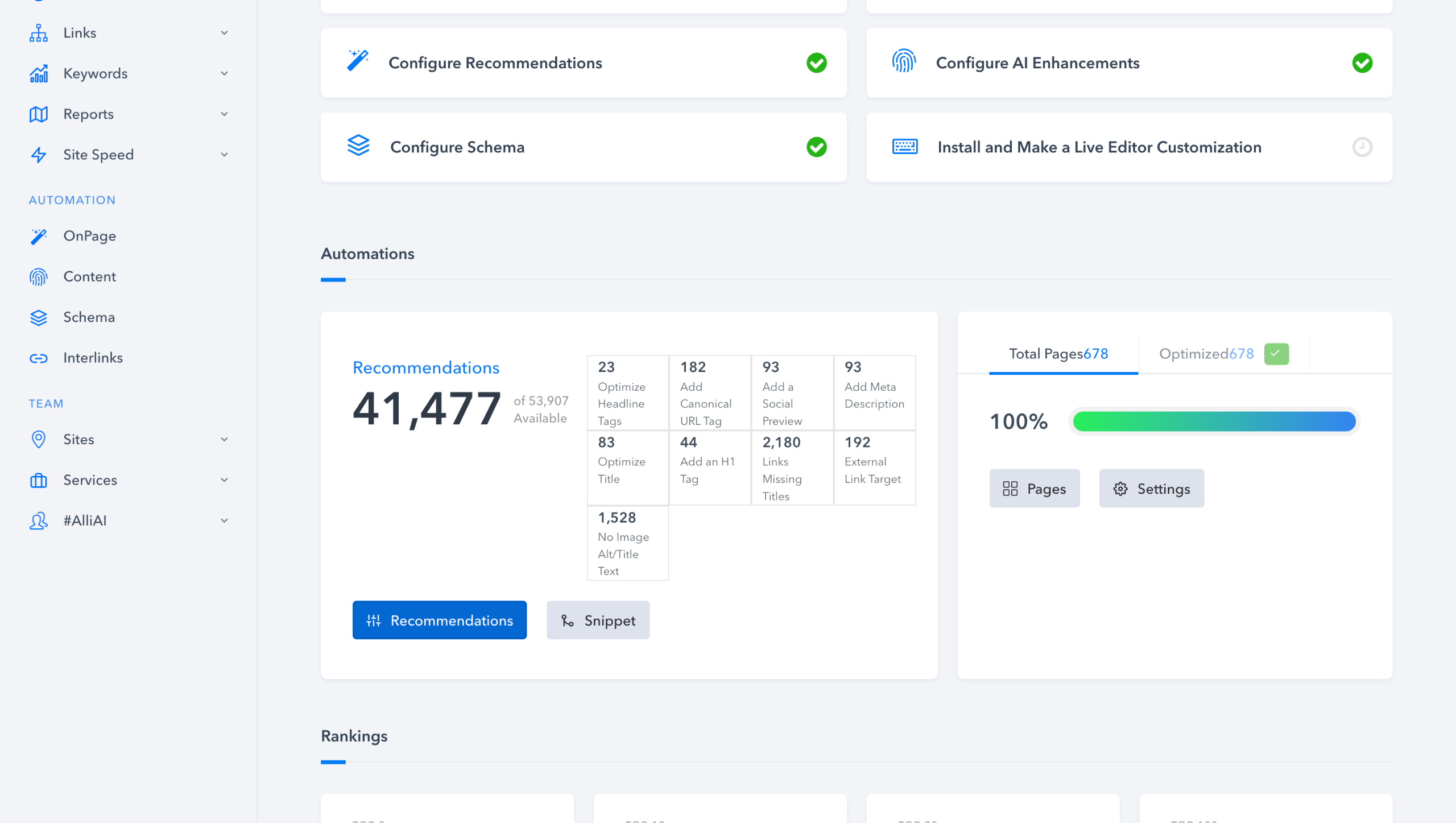
Task: Expand the Sites section chevron
Action: [x=224, y=440]
